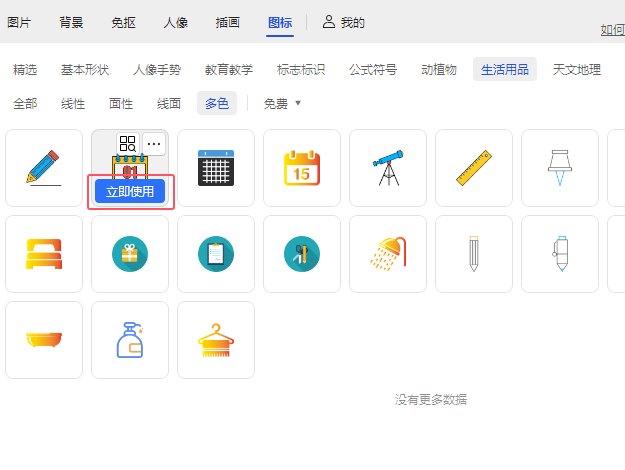Select the 生活用品 category

[505, 69]
